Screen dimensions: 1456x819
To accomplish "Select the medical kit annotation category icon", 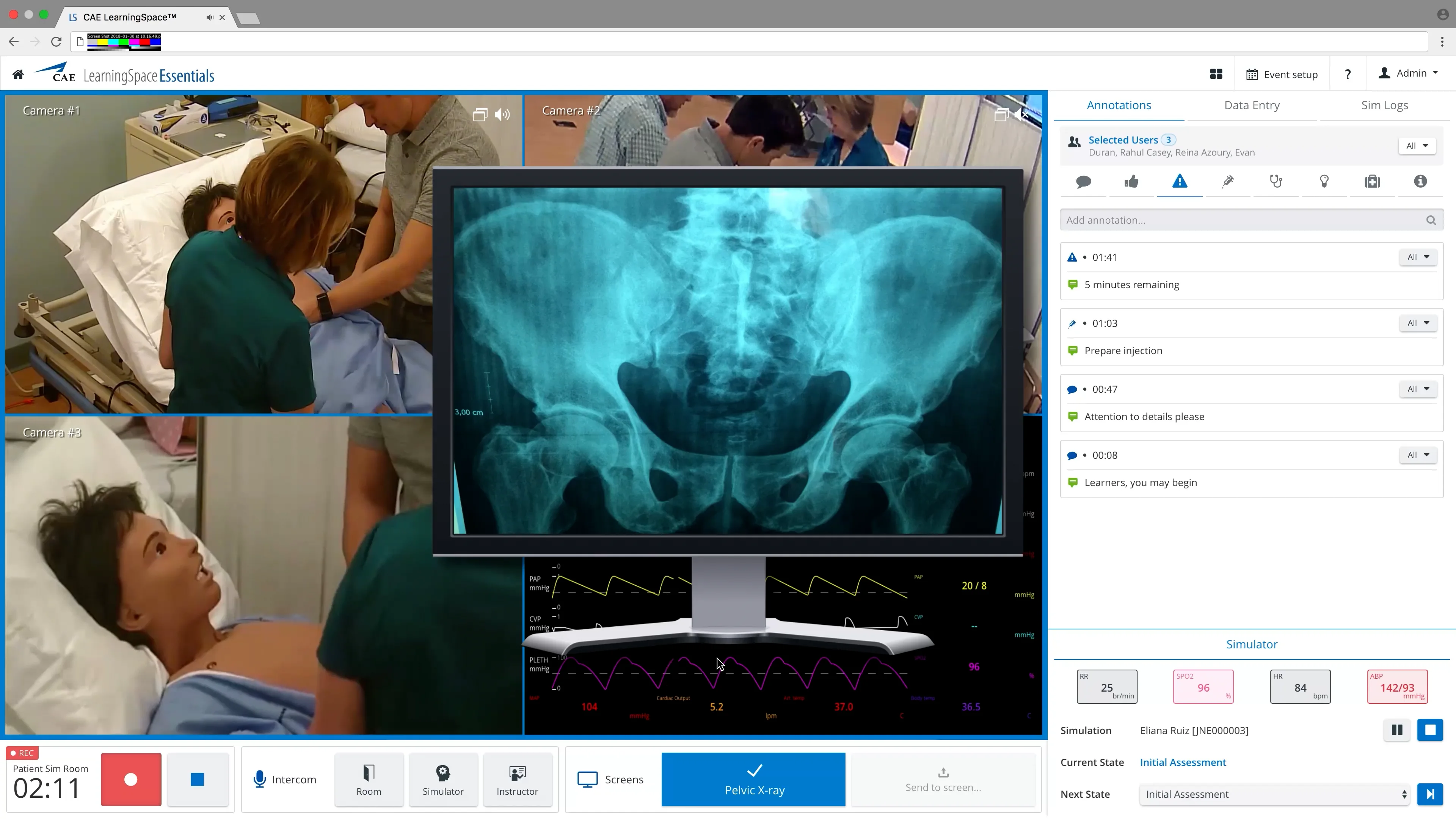I will pos(1372,182).
